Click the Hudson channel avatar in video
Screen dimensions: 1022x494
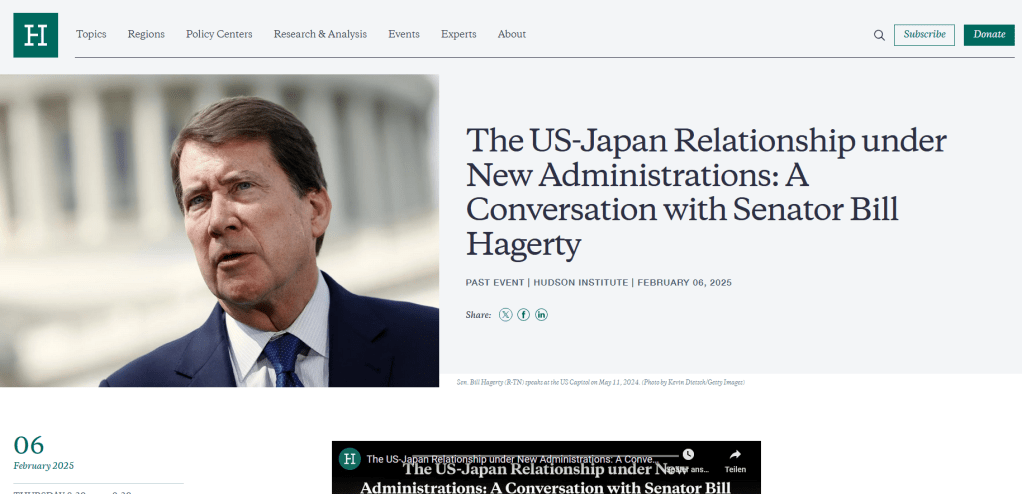click(x=350, y=458)
